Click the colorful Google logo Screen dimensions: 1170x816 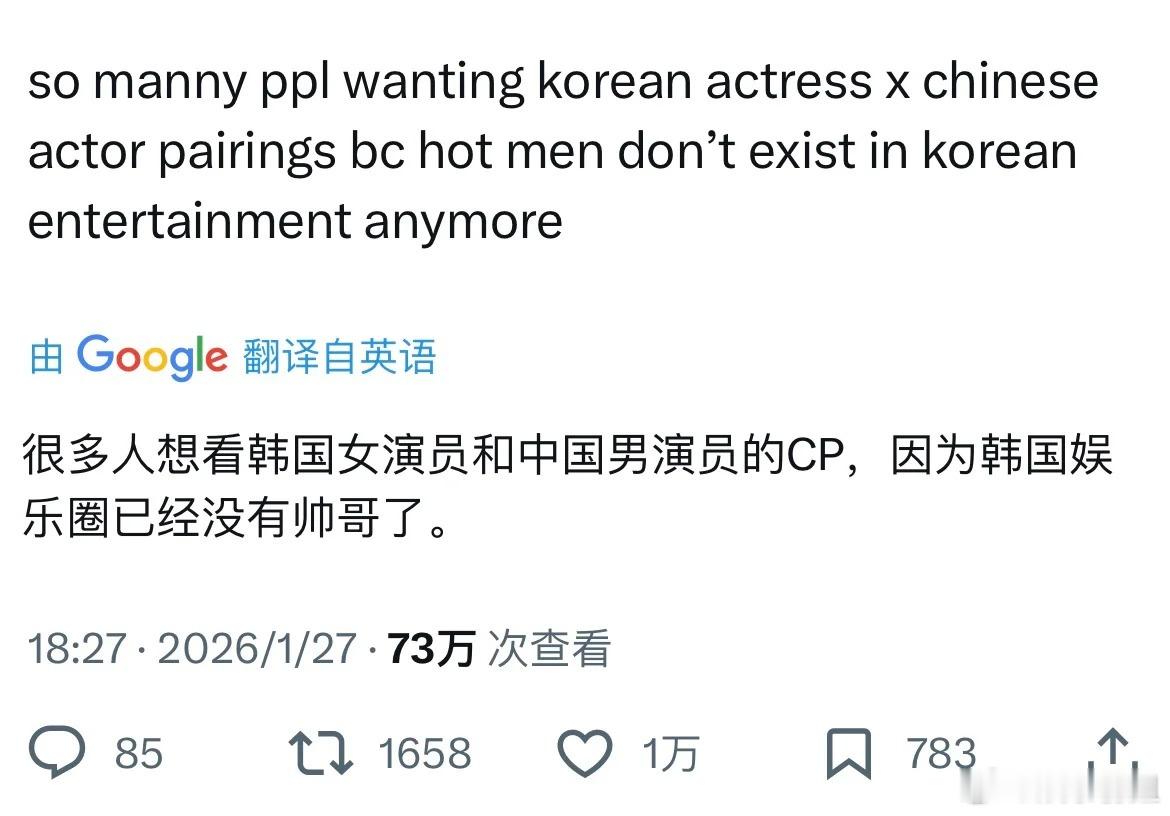point(152,357)
